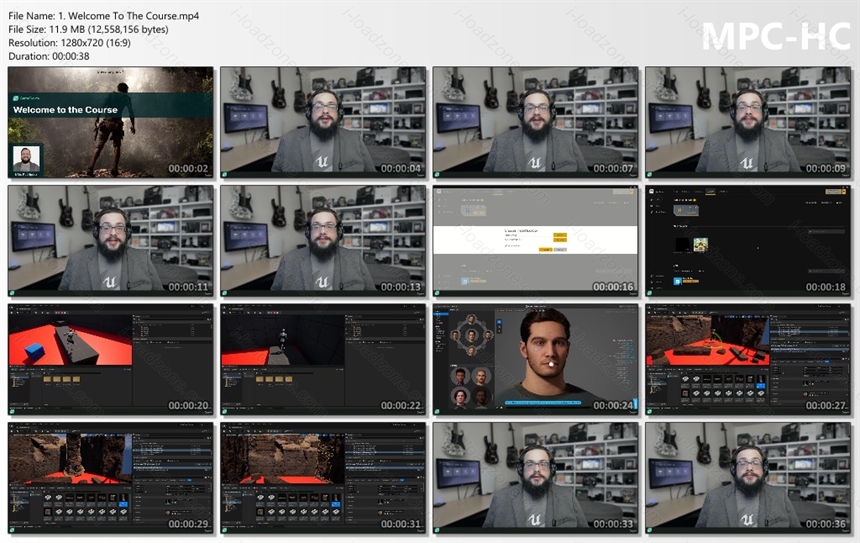Open the white dialog frame at 00:00:16
Image resolution: width=860 pixels, height=543 pixels.
pyautogui.click(x=535, y=241)
